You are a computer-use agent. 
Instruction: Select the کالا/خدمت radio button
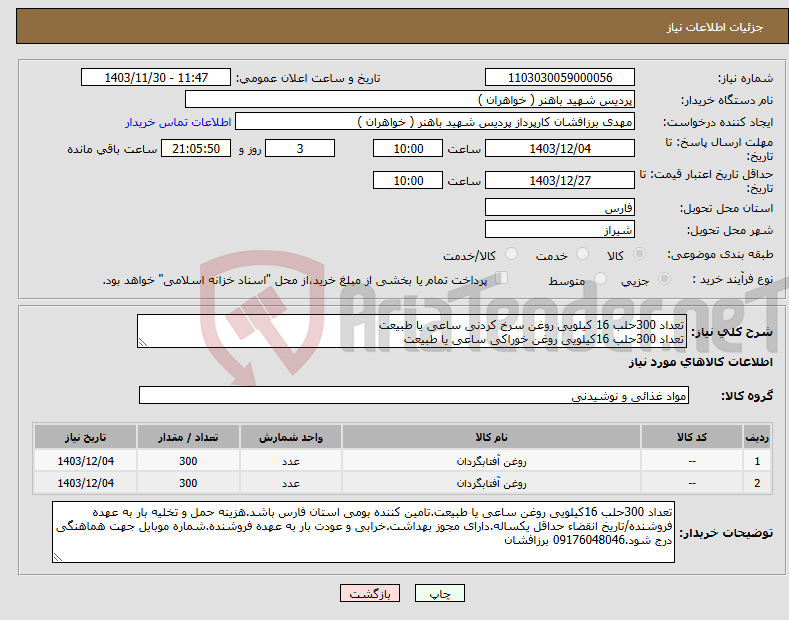coord(511,254)
